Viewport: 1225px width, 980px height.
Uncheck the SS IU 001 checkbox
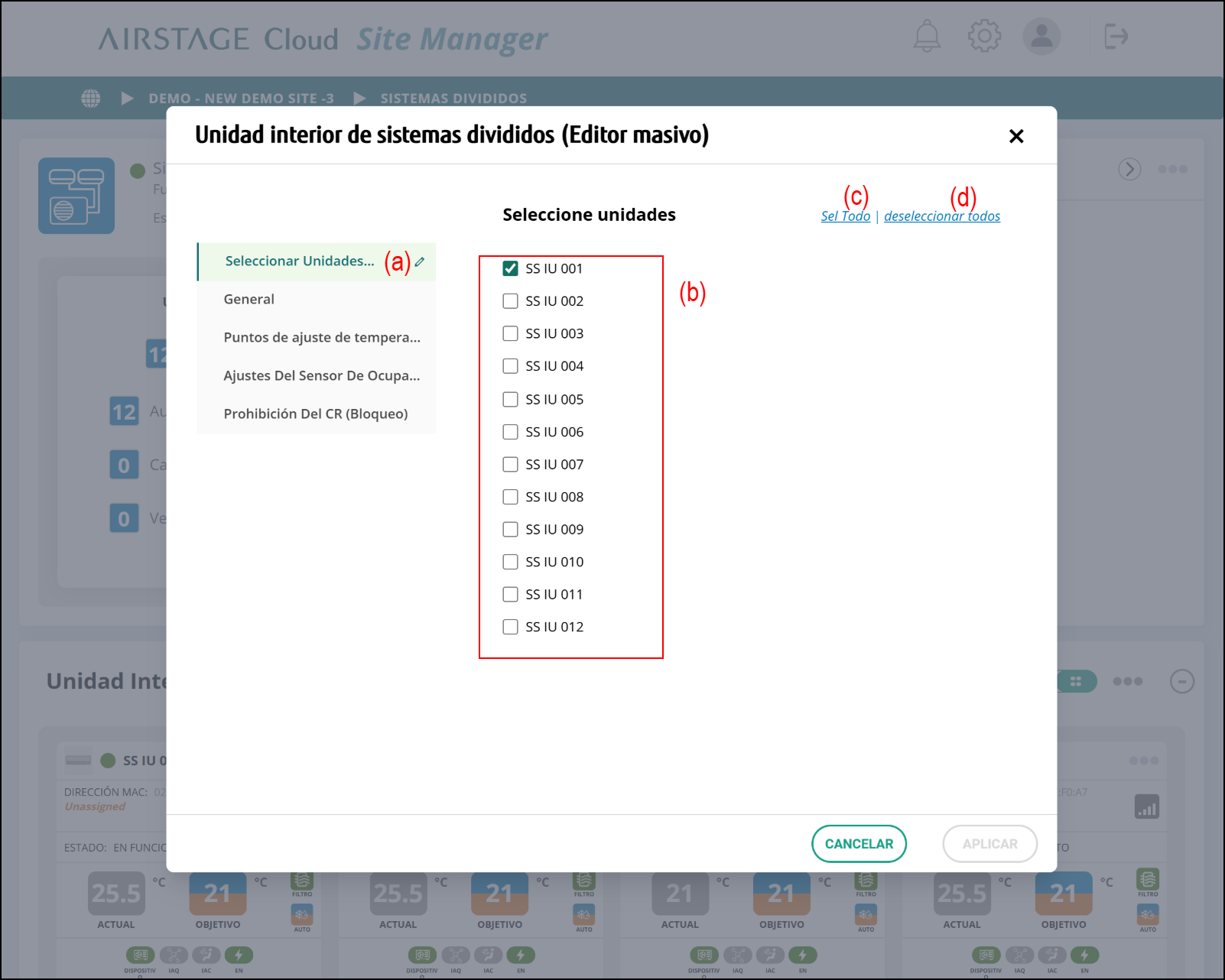coord(510,268)
